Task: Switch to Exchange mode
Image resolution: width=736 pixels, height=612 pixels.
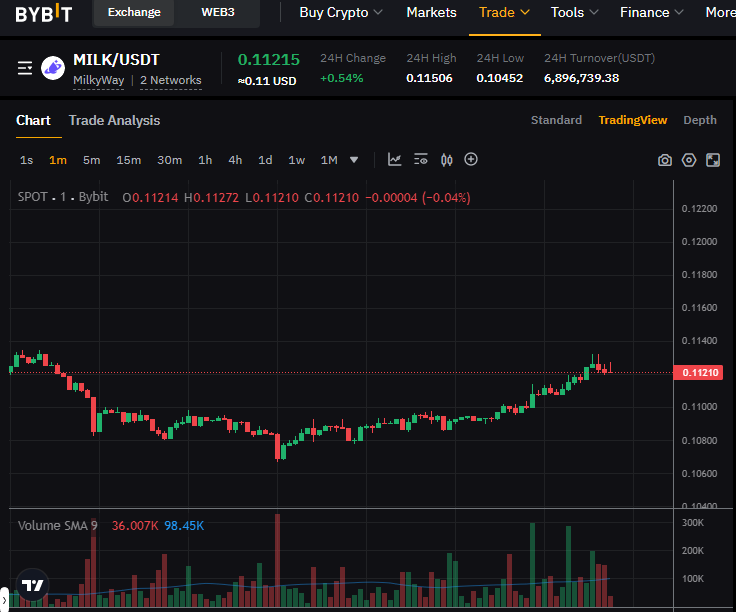Action: tap(134, 12)
